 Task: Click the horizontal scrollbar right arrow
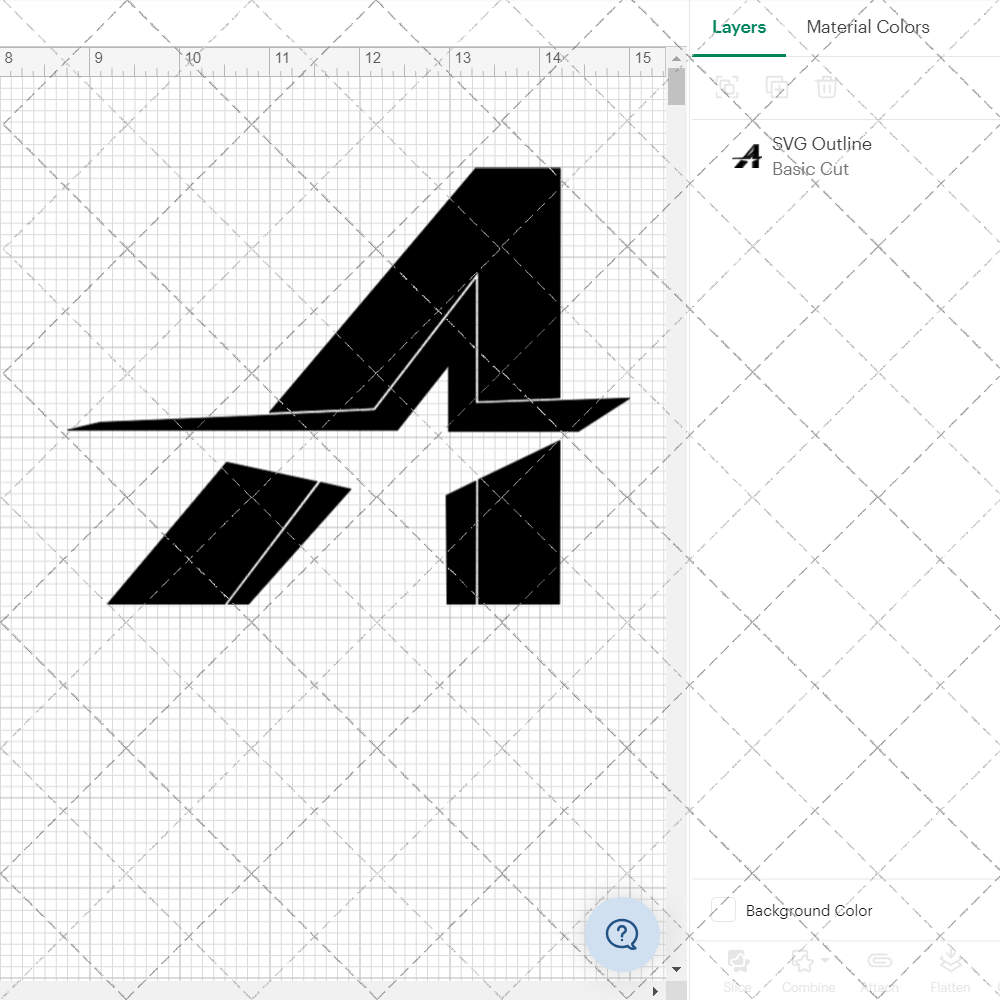coord(655,992)
